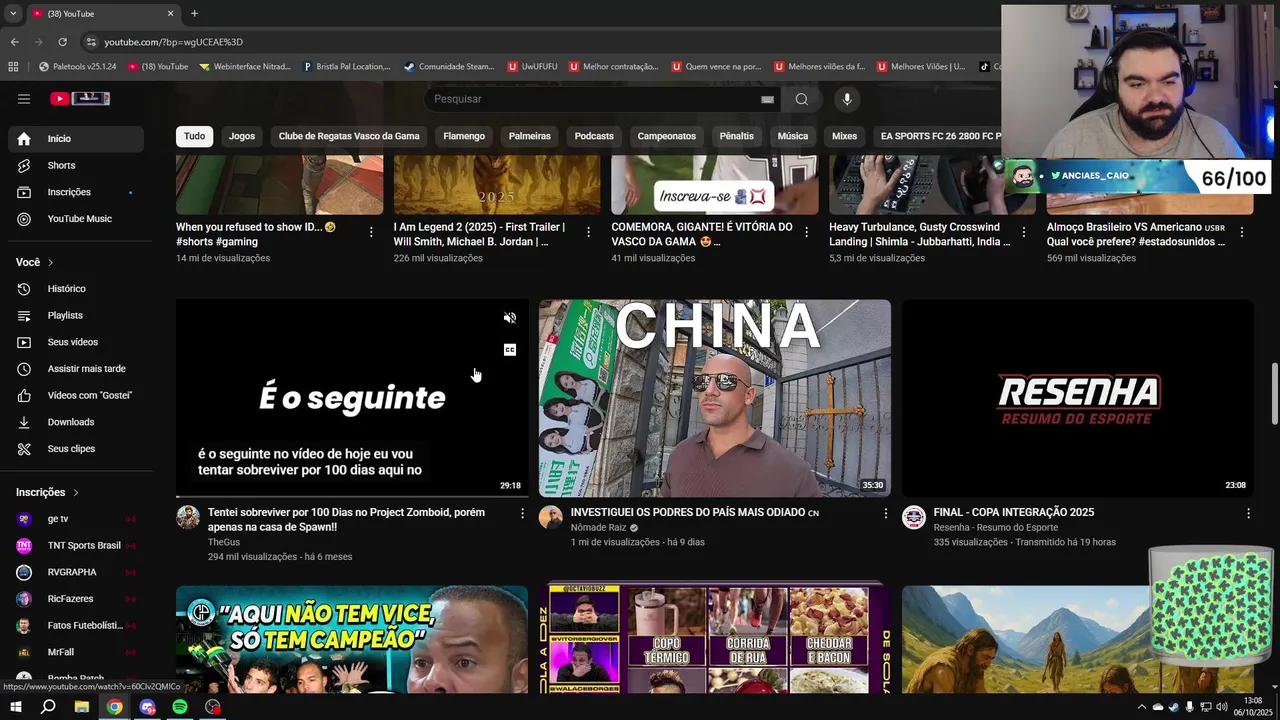The width and height of the screenshot is (1280, 720).
Task: Select the Tudo filter chip
Action: point(194,136)
